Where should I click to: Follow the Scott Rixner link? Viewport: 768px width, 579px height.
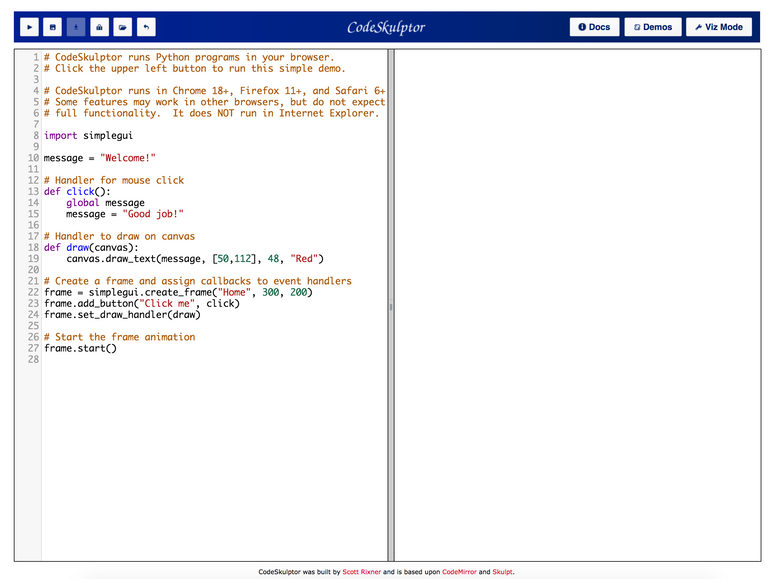(361, 572)
